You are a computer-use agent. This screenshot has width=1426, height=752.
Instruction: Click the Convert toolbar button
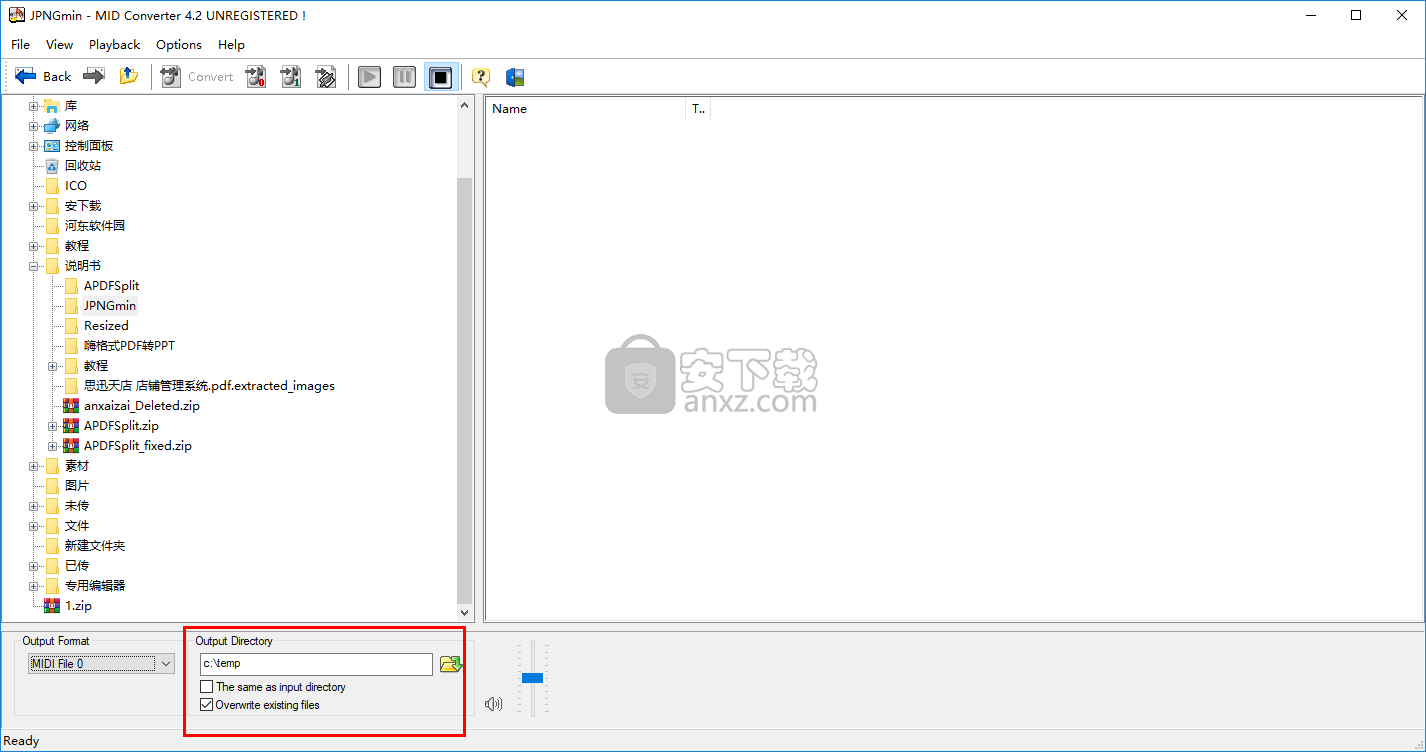pos(197,76)
